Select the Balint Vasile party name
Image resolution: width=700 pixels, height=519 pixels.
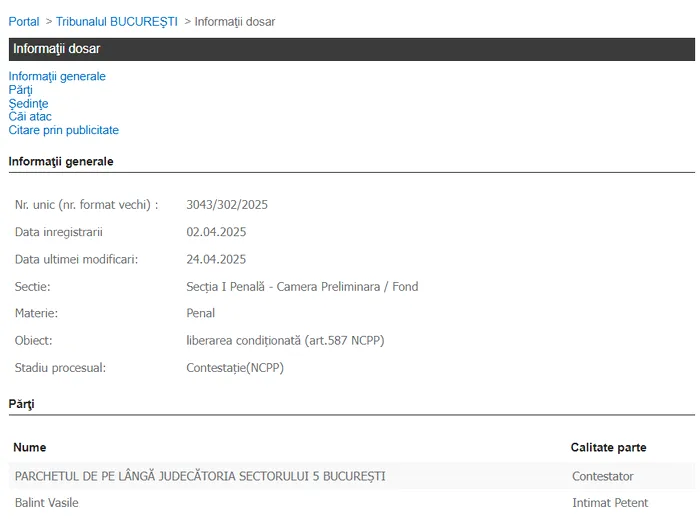47,502
